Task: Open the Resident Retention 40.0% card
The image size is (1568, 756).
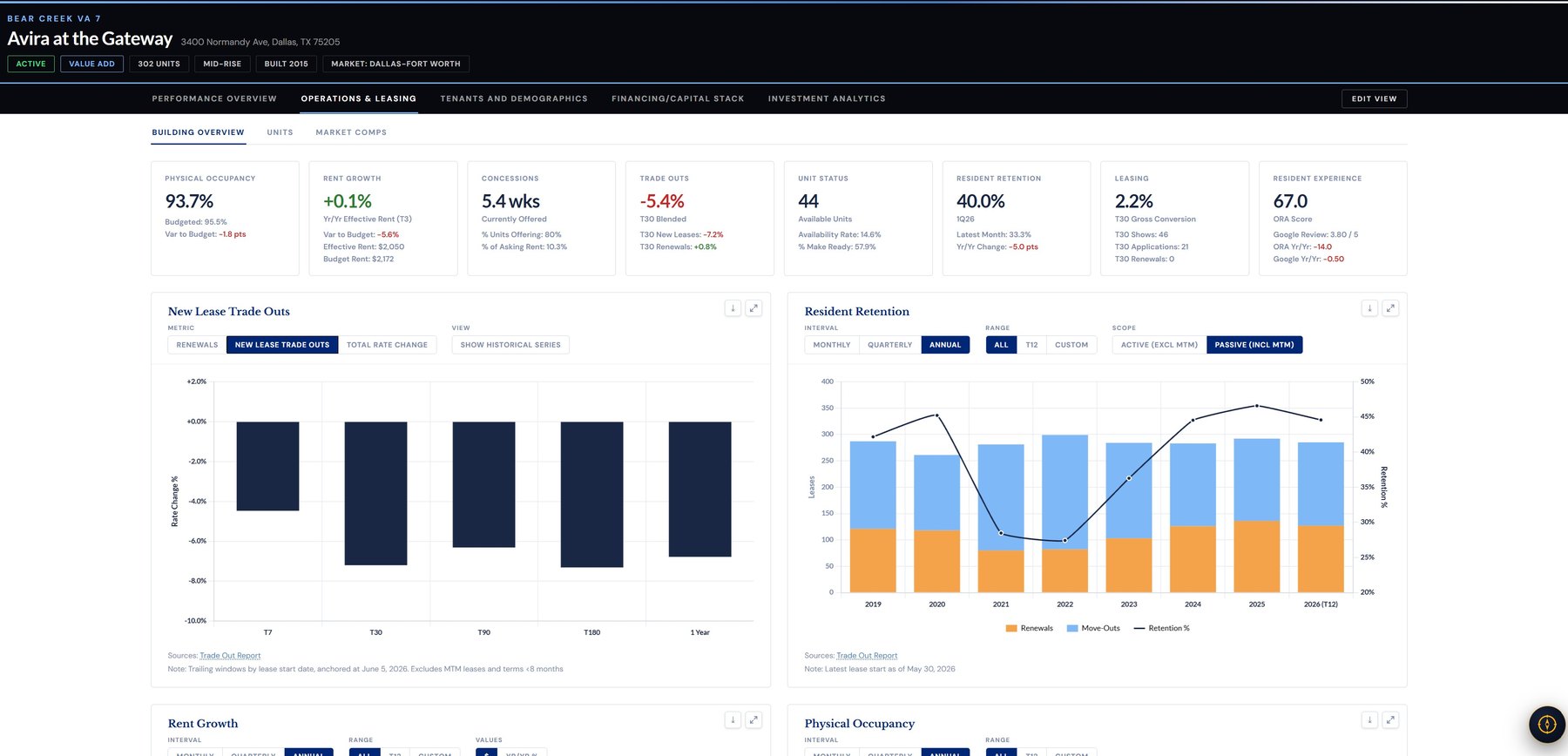Action: (x=1017, y=219)
